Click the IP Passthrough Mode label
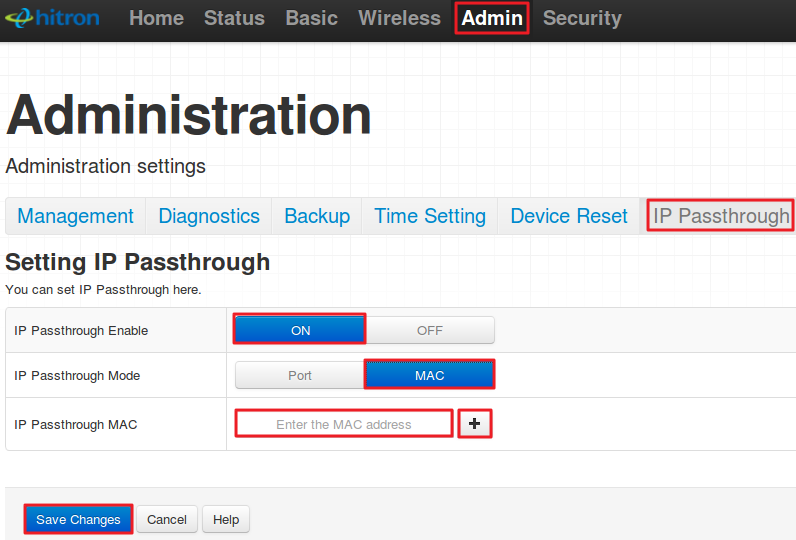The image size is (796, 540). pos(77,376)
